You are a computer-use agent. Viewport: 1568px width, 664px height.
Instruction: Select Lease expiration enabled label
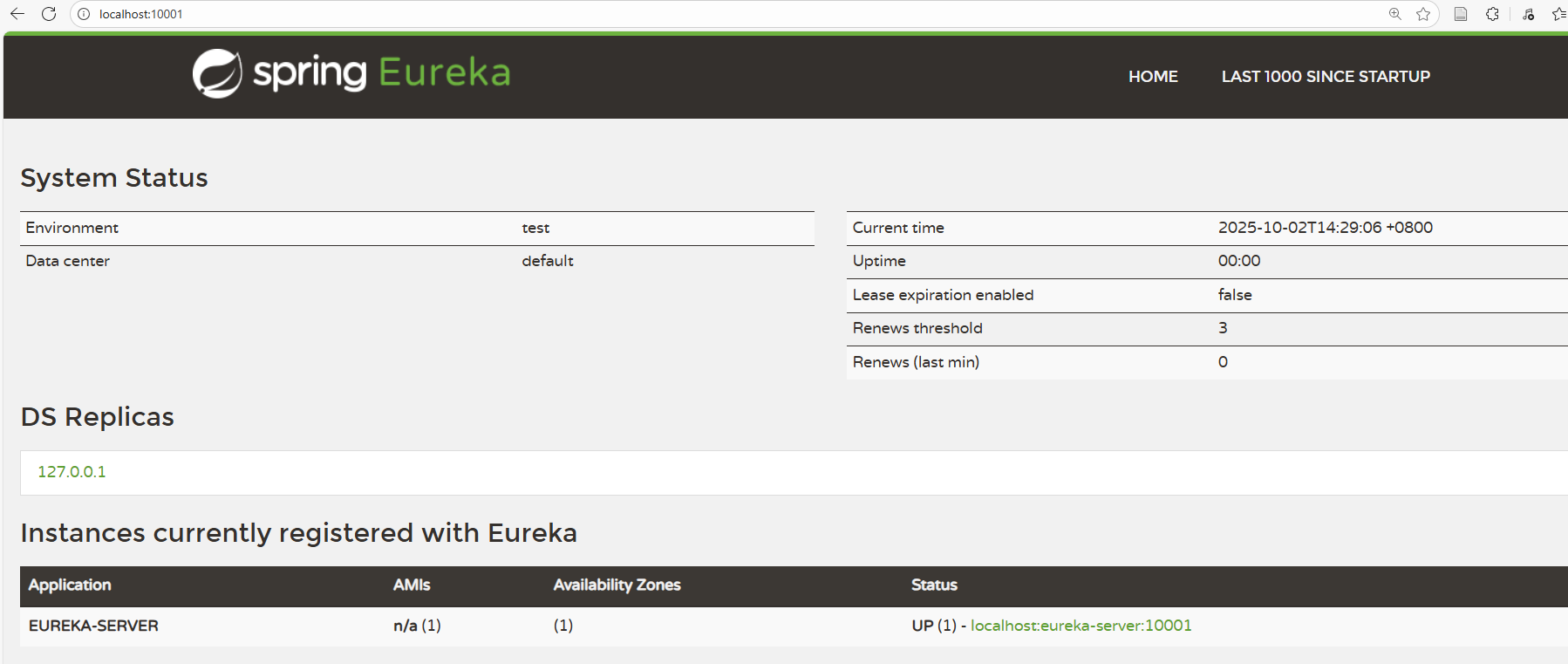(x=943, y=295)
